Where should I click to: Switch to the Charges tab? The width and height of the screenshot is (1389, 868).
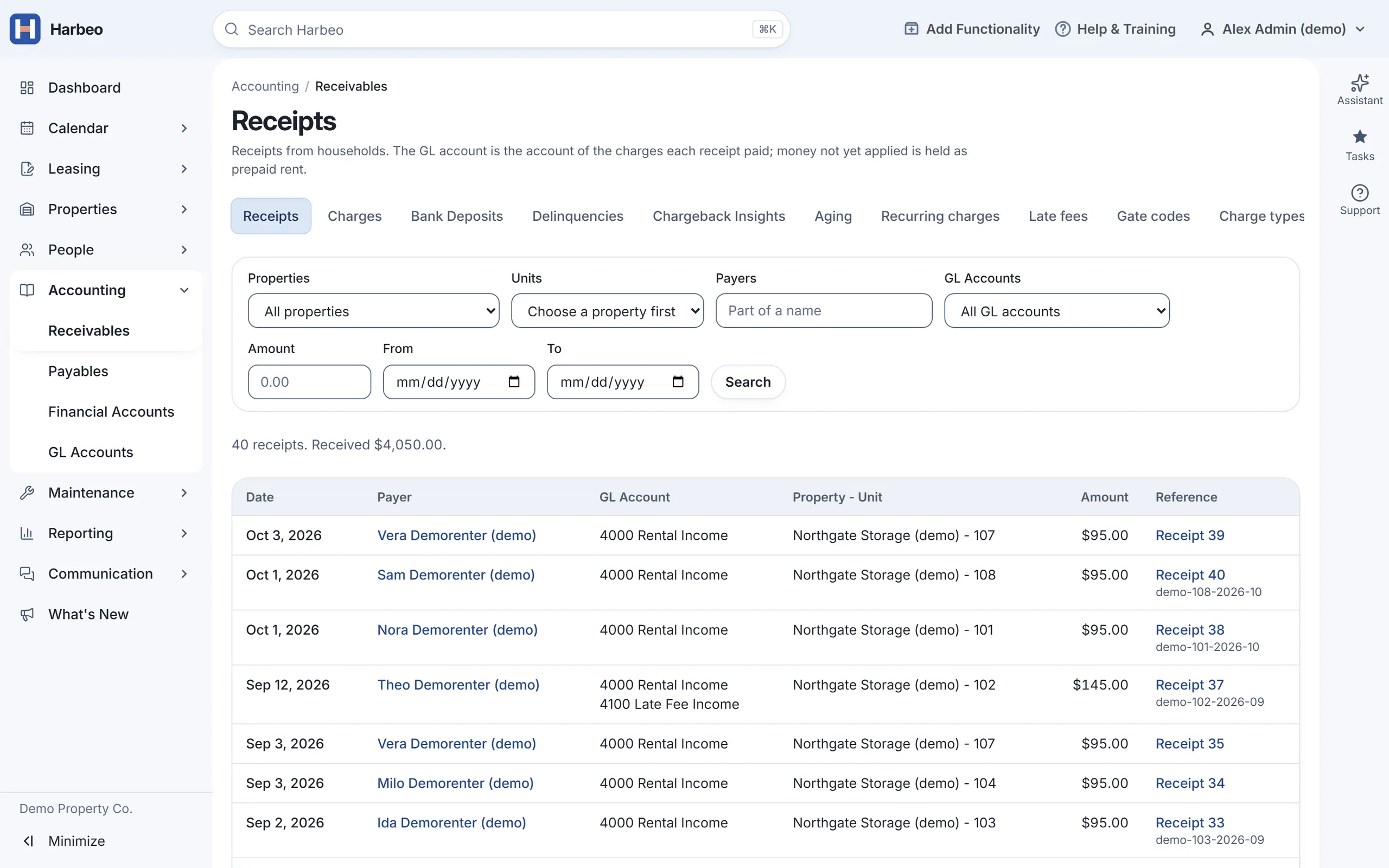[354, 216]
